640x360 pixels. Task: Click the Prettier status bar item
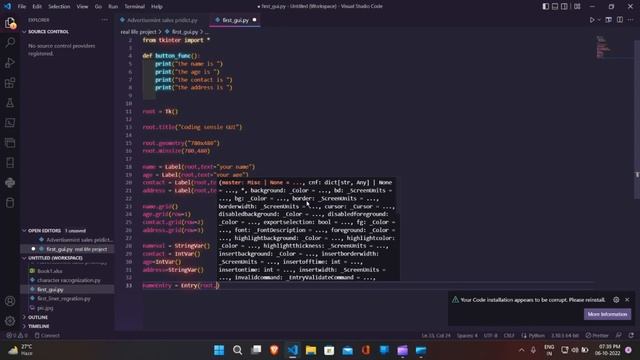coord(597,336)
